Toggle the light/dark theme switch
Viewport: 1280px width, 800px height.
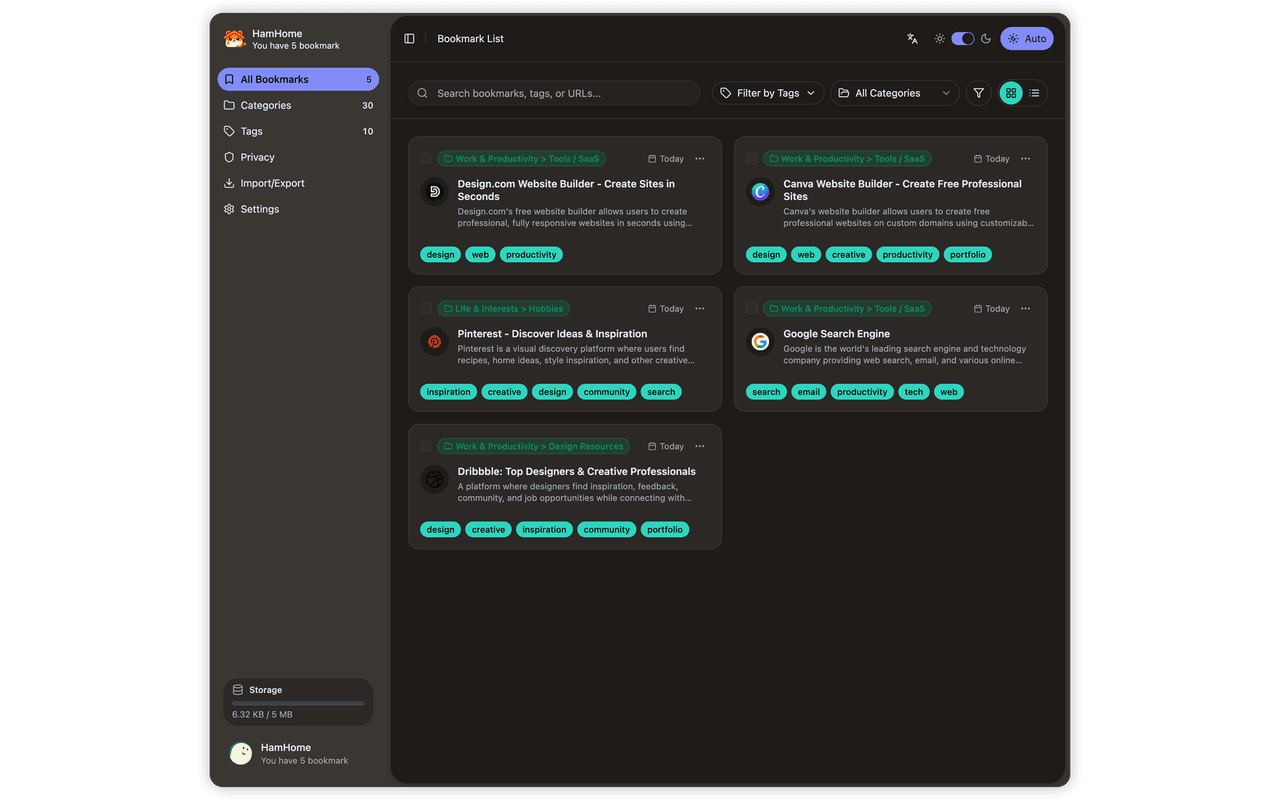coord(963,39)
